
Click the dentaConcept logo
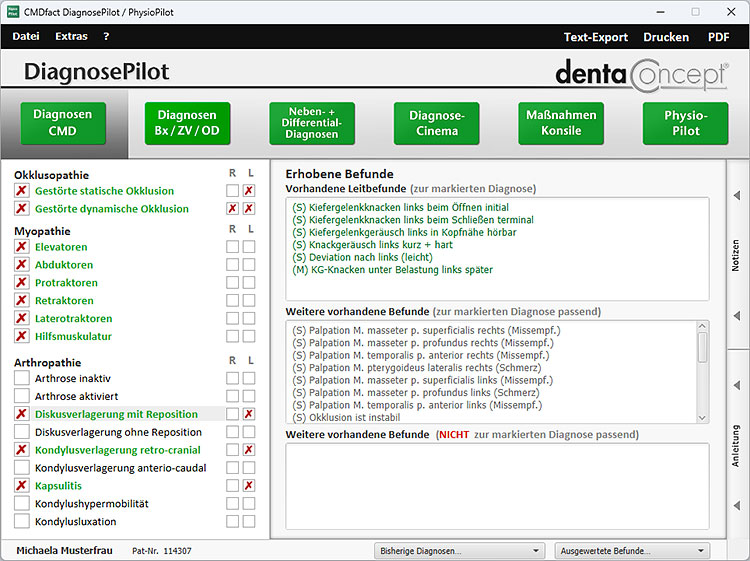pos(642,75)
